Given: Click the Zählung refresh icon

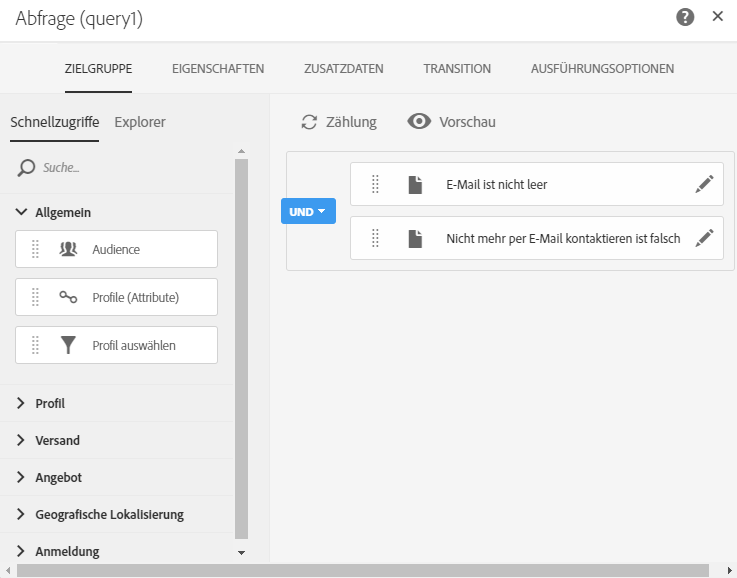Looking at the screenshot, I should (309, 122).
